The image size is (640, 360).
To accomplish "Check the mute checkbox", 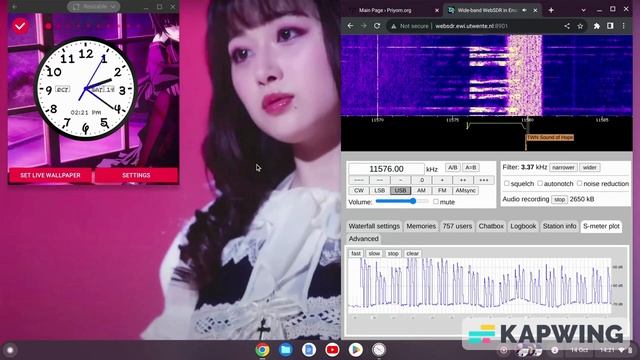I will (x=436, y=202).
